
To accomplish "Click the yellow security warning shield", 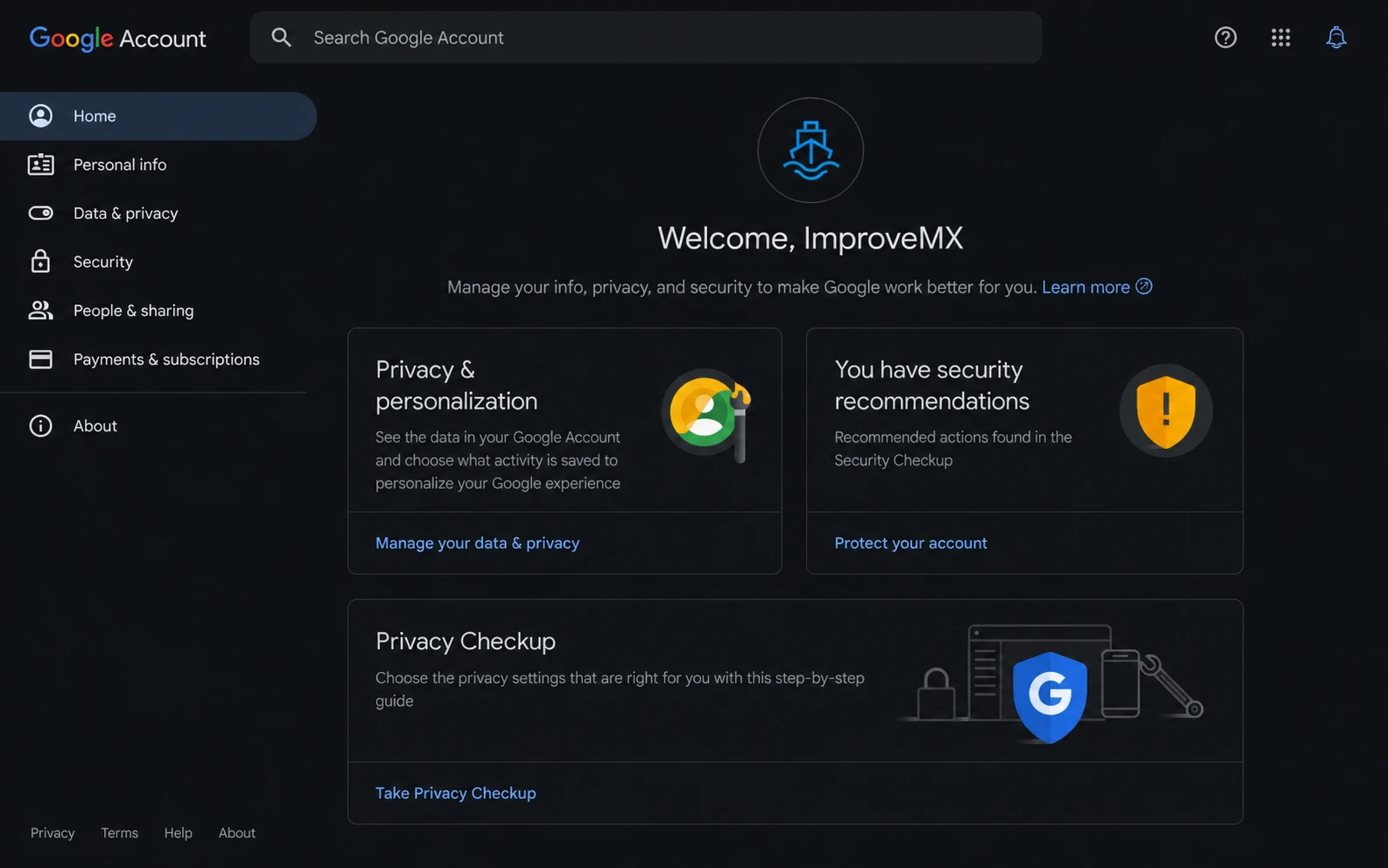I will (x=1166, y=410).
